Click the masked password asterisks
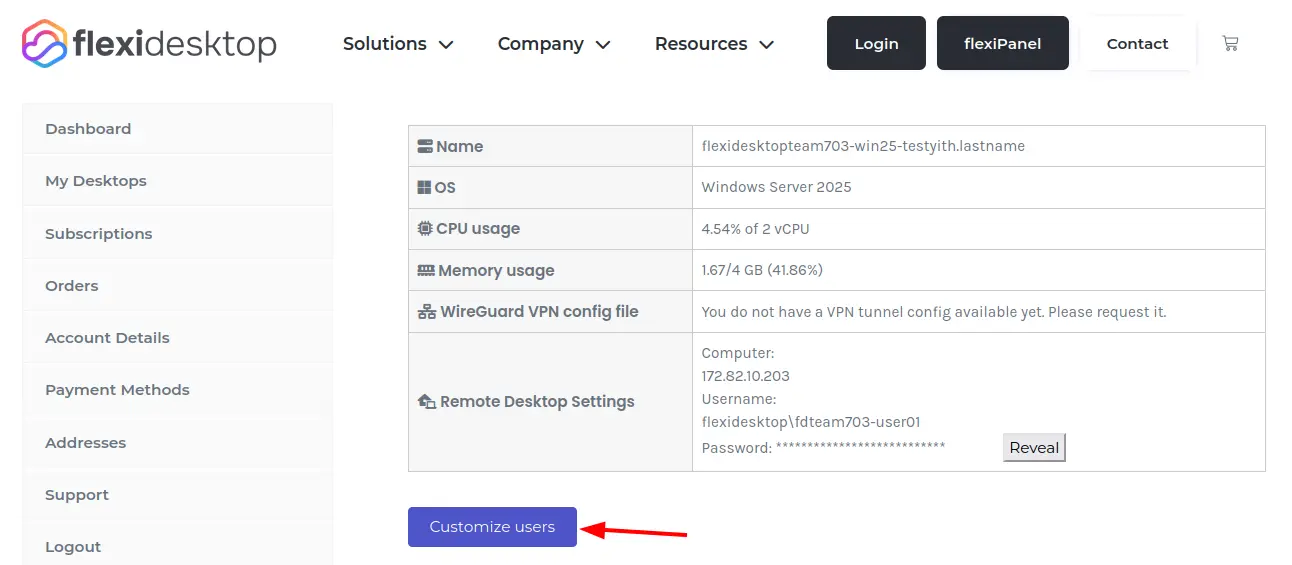This screenshot has width=1292, height=565. [x=860, y=446]
